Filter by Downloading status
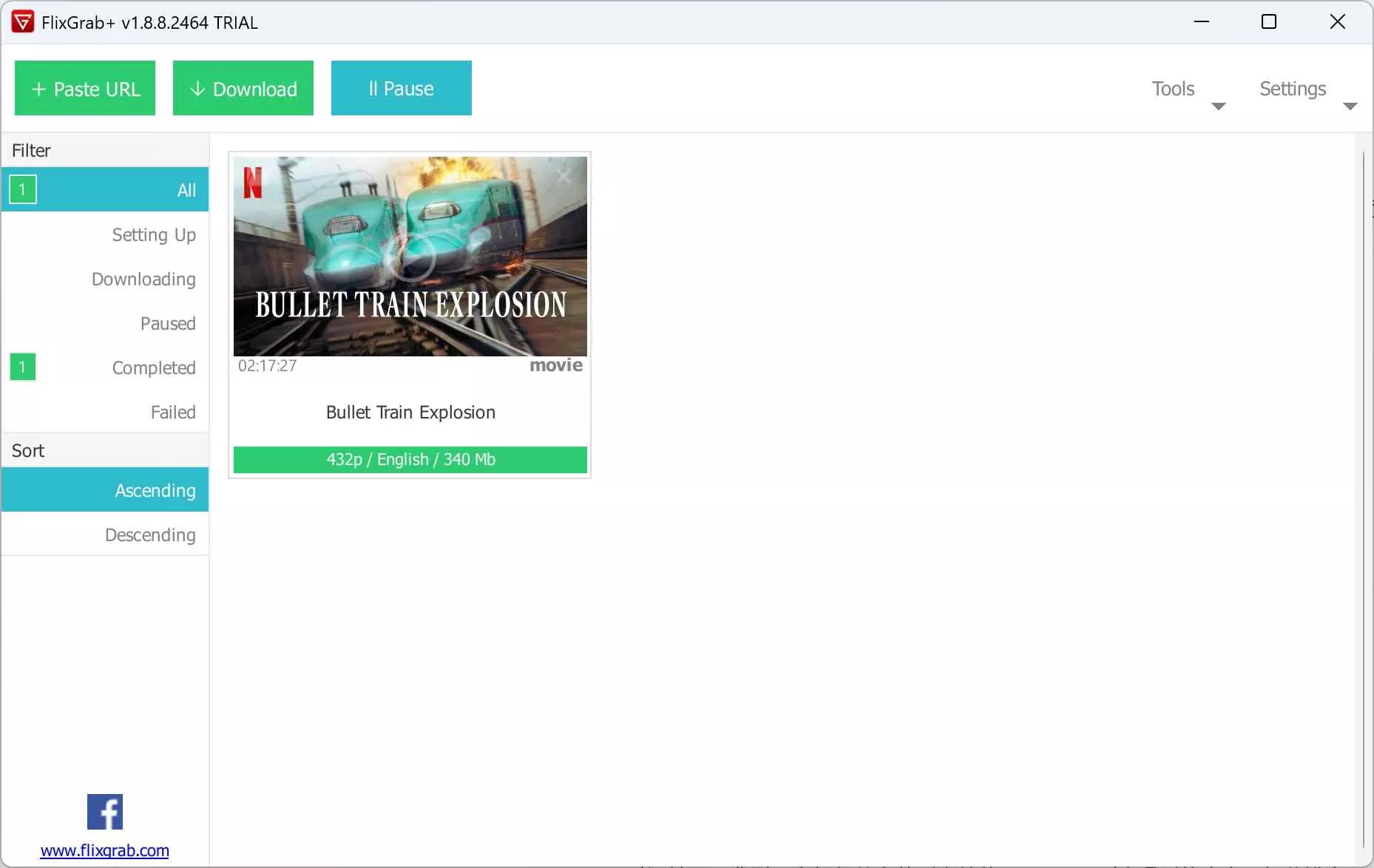This screenshot has width=1374, height=868. 105,279
